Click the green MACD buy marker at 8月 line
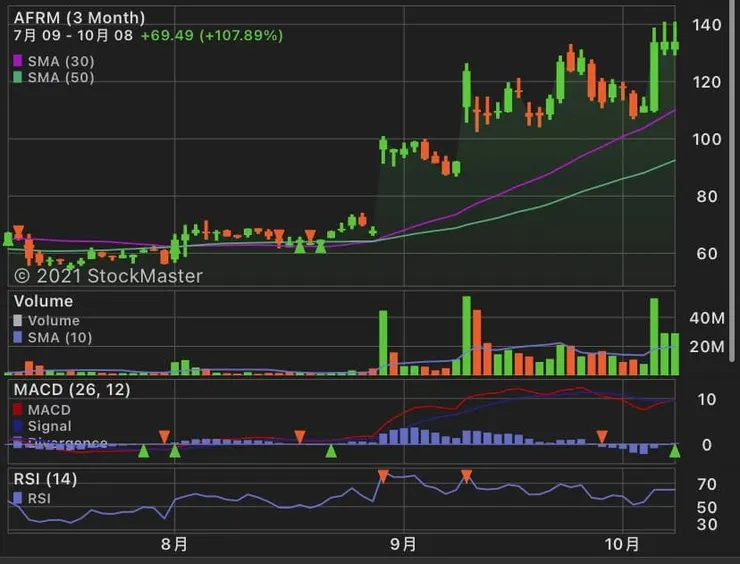 (x=175, y=451)
